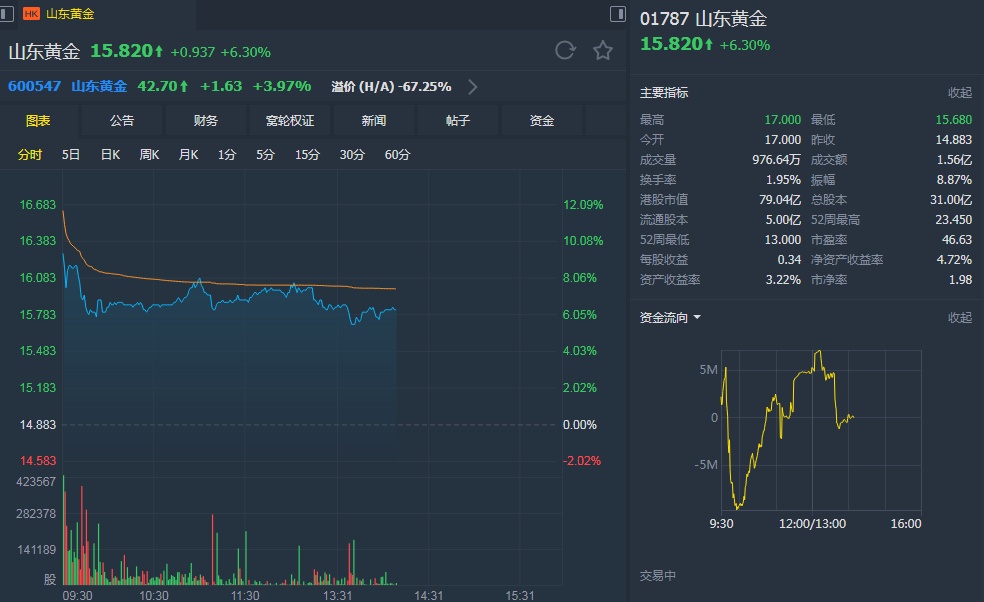Open the 窝轮权证 tab
This screenshot has width=984, height=602.
coord(290,121)
